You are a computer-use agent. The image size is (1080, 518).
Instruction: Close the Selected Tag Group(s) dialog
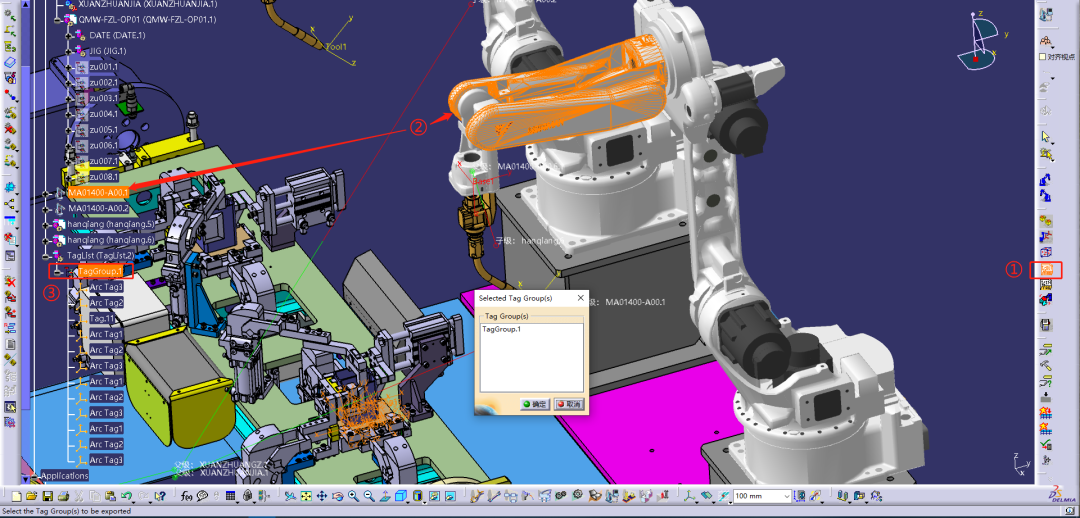coord(580,298)
